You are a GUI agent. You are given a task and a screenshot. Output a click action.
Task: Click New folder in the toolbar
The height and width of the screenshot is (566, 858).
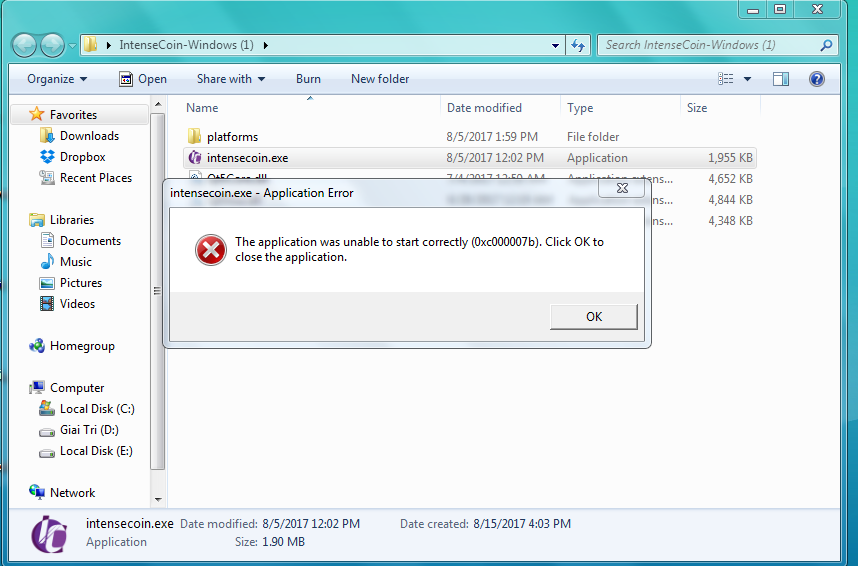380,79
